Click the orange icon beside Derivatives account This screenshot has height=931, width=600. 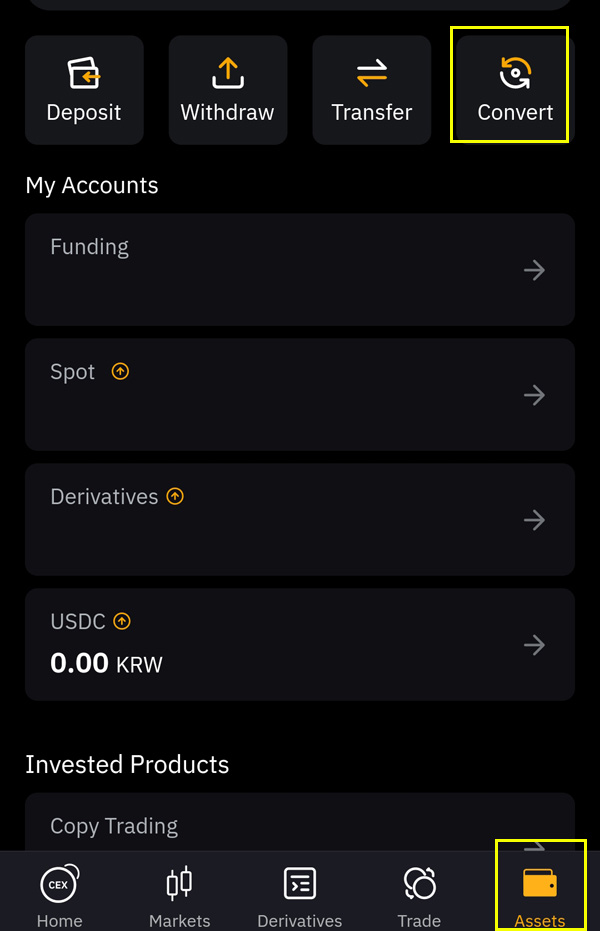(175, 496)
